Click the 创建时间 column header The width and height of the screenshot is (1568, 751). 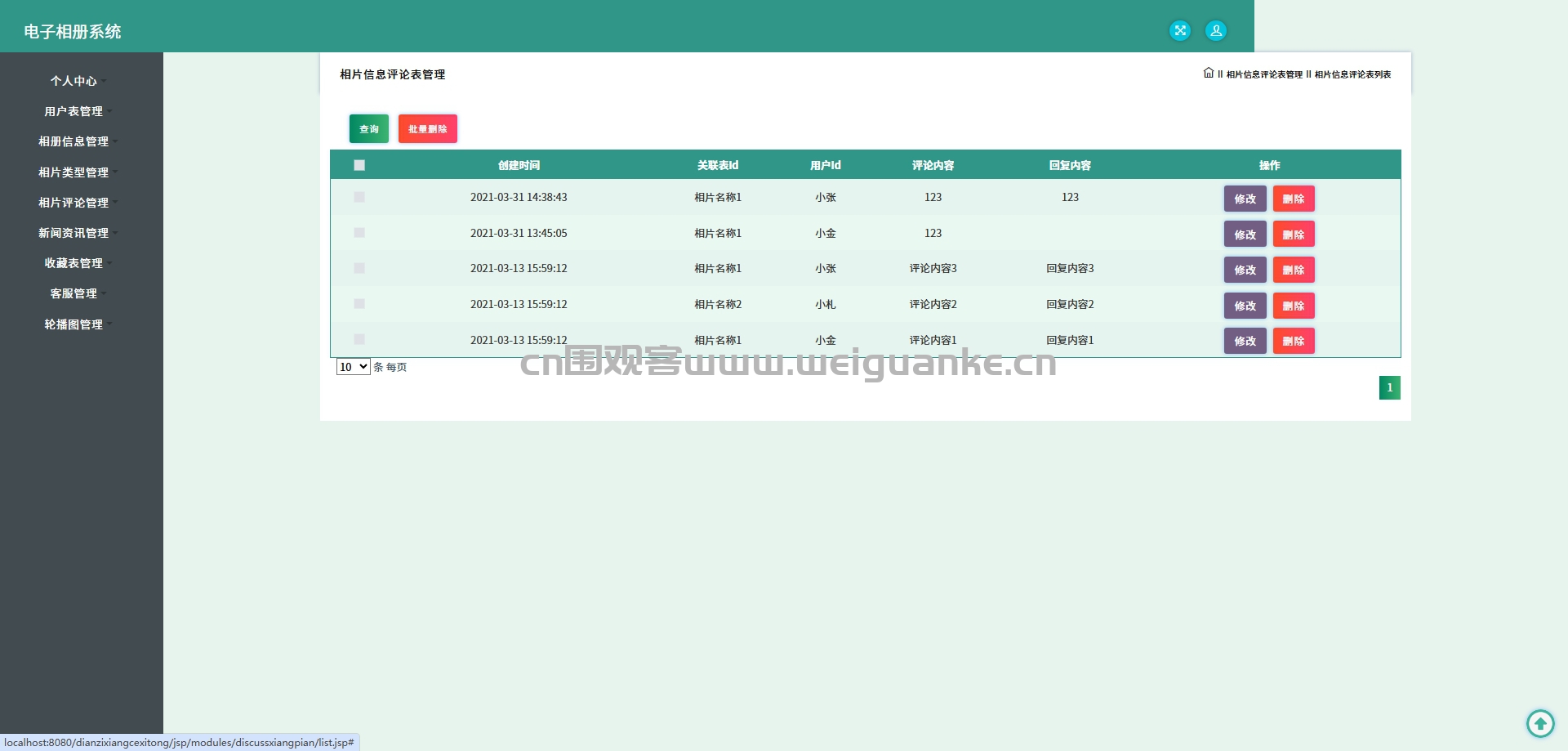pyautogui.click(x=519, y=165)
